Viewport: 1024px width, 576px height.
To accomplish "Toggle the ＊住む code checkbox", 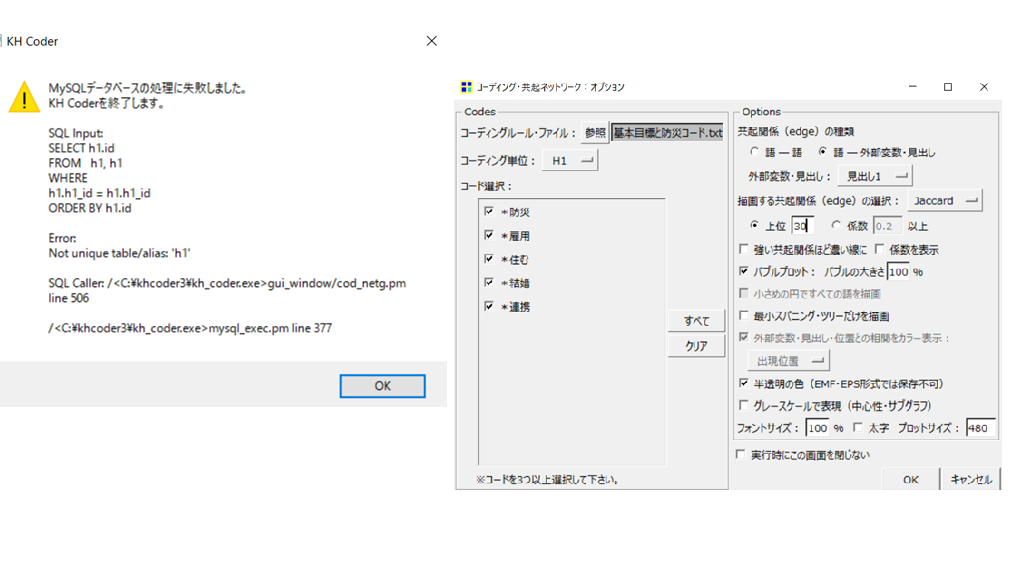I will click(489, 259).
